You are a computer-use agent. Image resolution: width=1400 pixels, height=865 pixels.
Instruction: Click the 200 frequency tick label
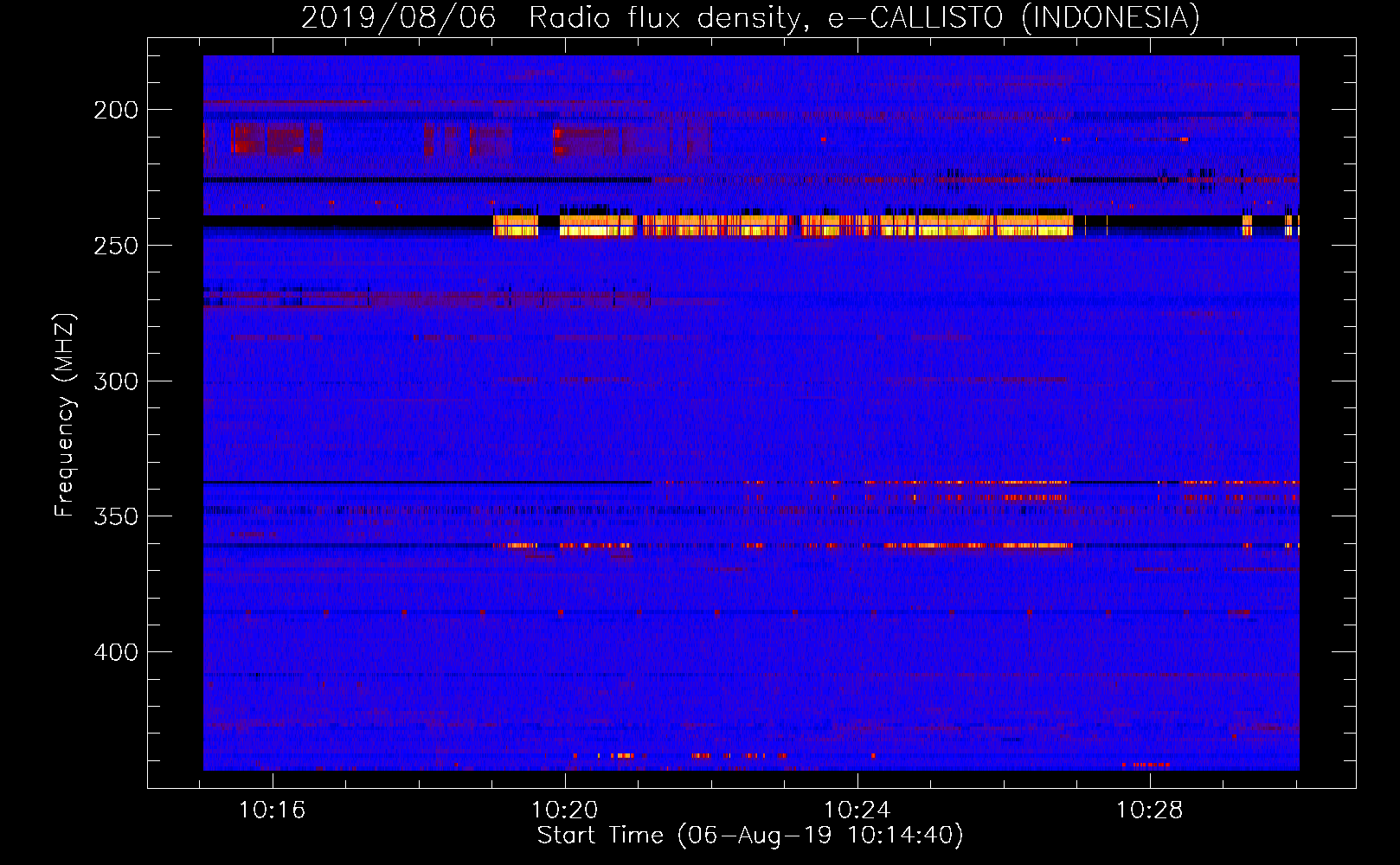click(x=116, y=110)
